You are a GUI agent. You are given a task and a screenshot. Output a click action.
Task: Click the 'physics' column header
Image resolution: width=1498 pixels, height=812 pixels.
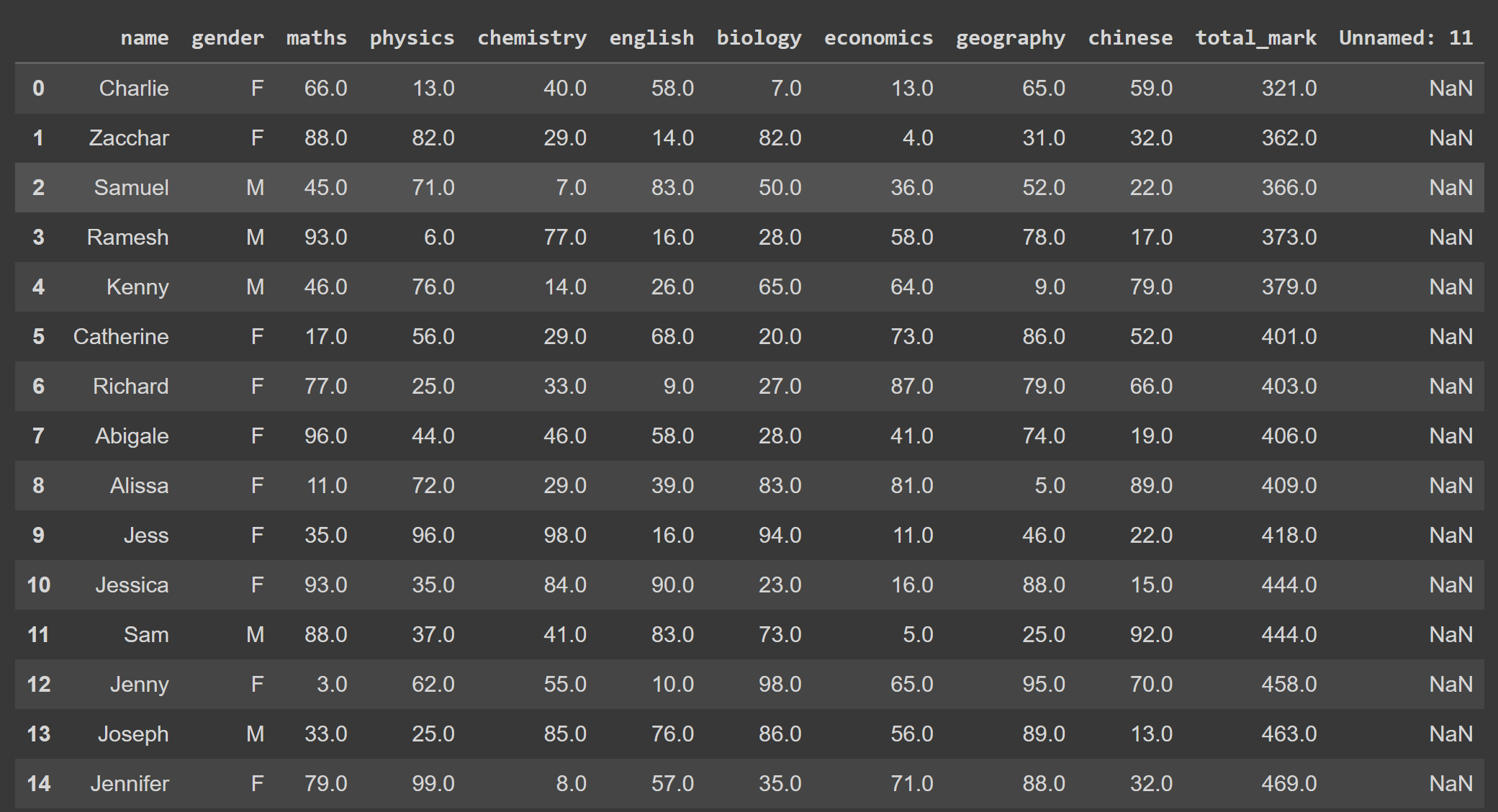point(412,38)
